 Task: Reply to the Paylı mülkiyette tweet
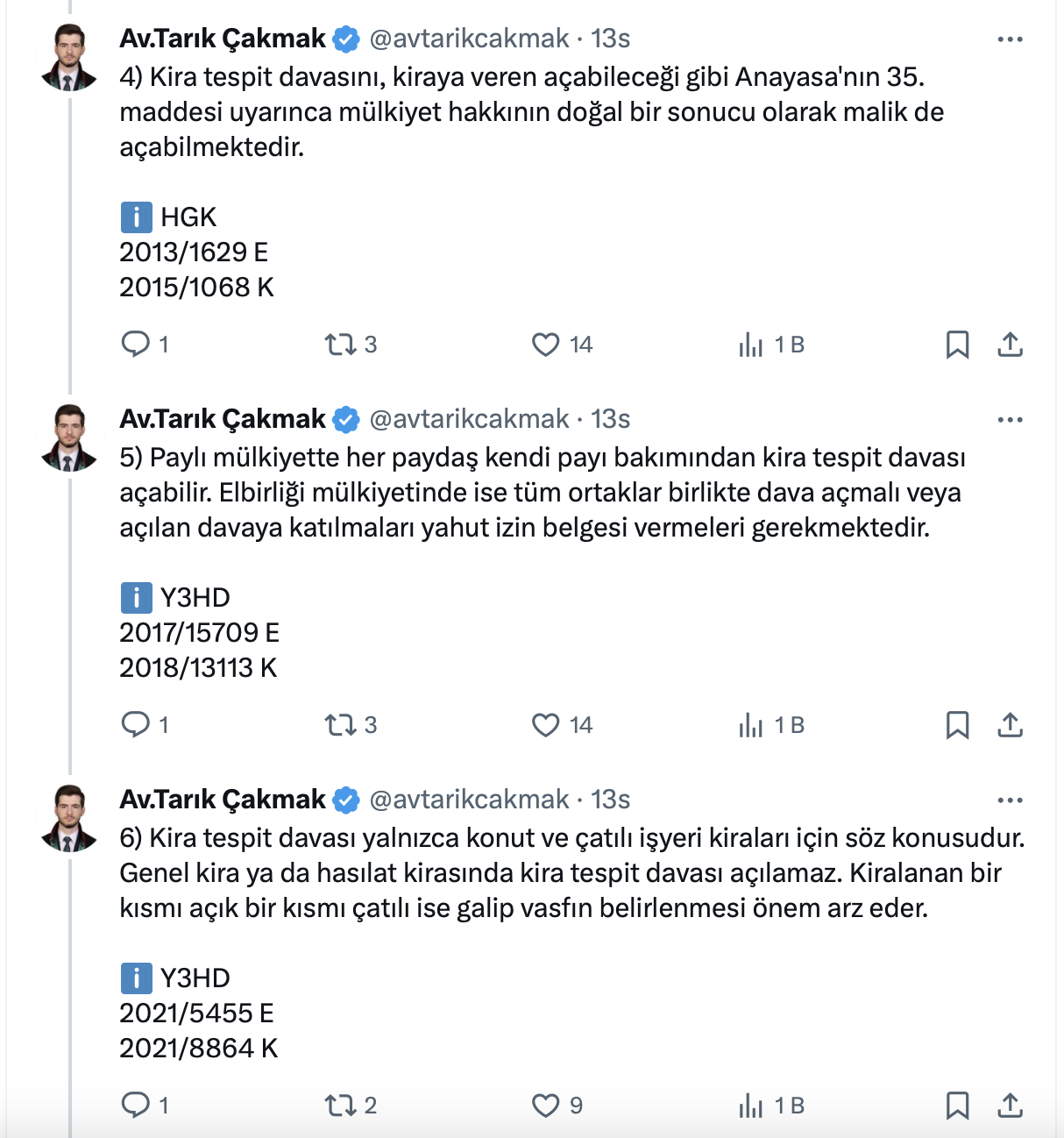pyautogui.click(x=136, y=724)
